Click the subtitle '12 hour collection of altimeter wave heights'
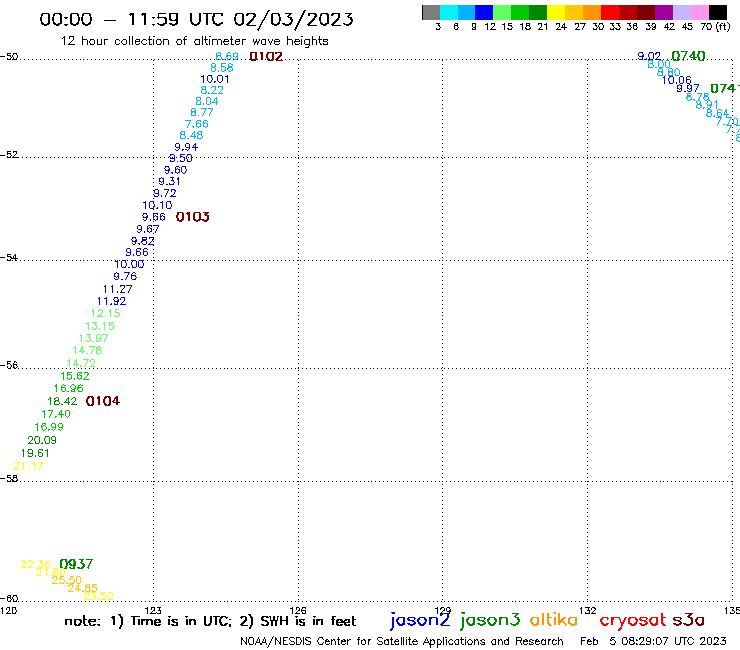 tap(194, 41)
